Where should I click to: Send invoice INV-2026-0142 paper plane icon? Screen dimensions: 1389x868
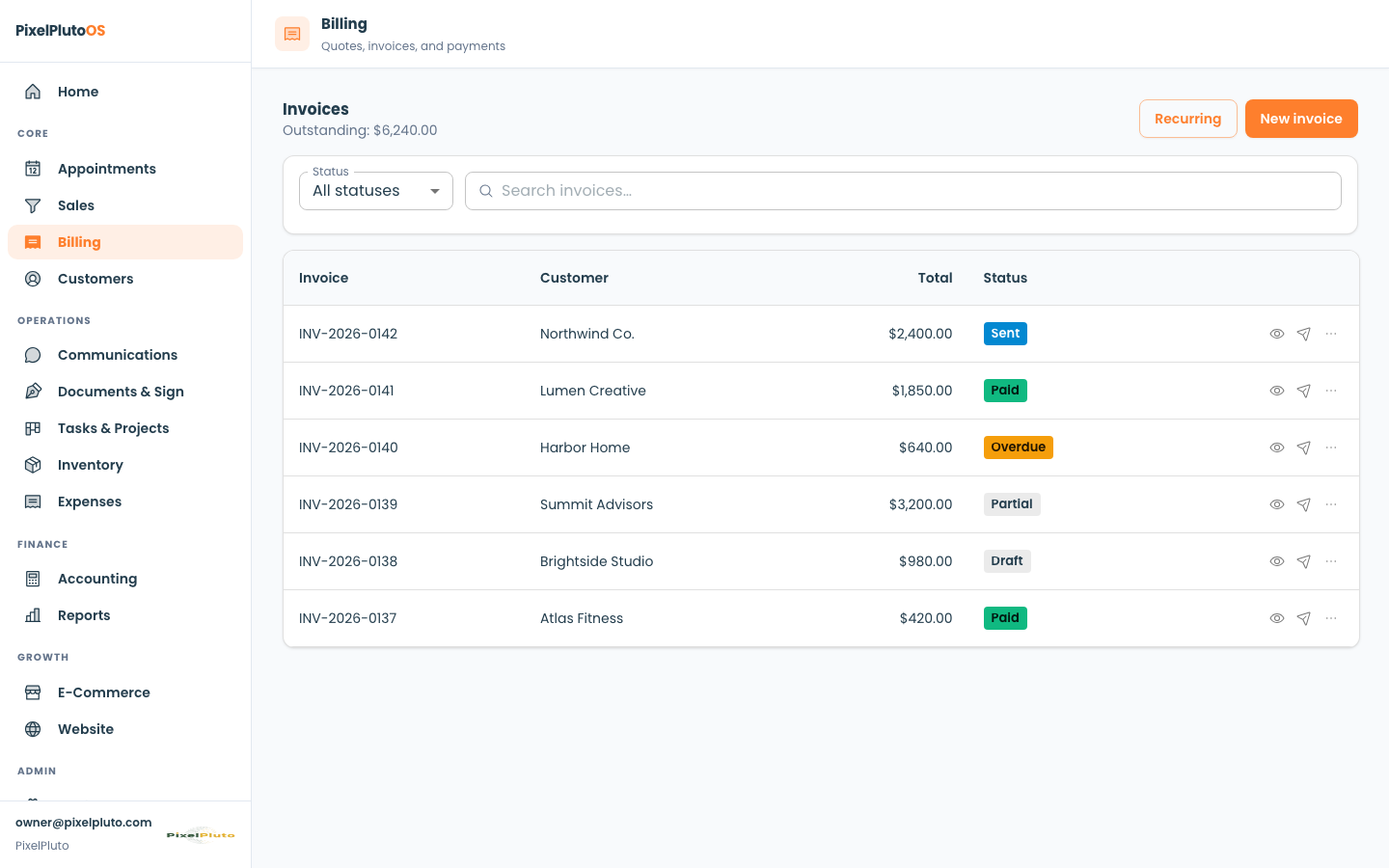tap(1304, 334)
